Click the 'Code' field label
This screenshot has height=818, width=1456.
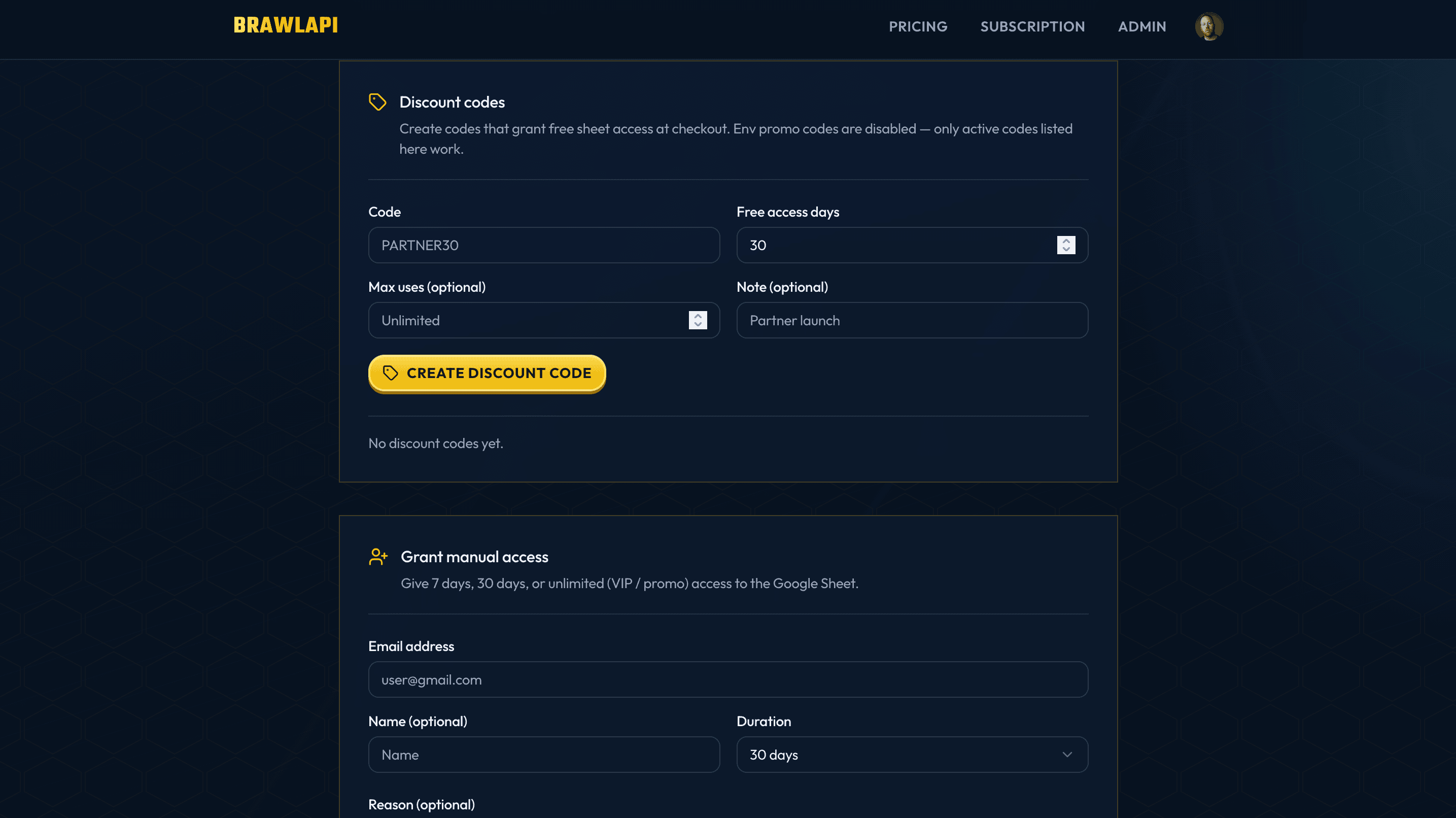[385, 213]
